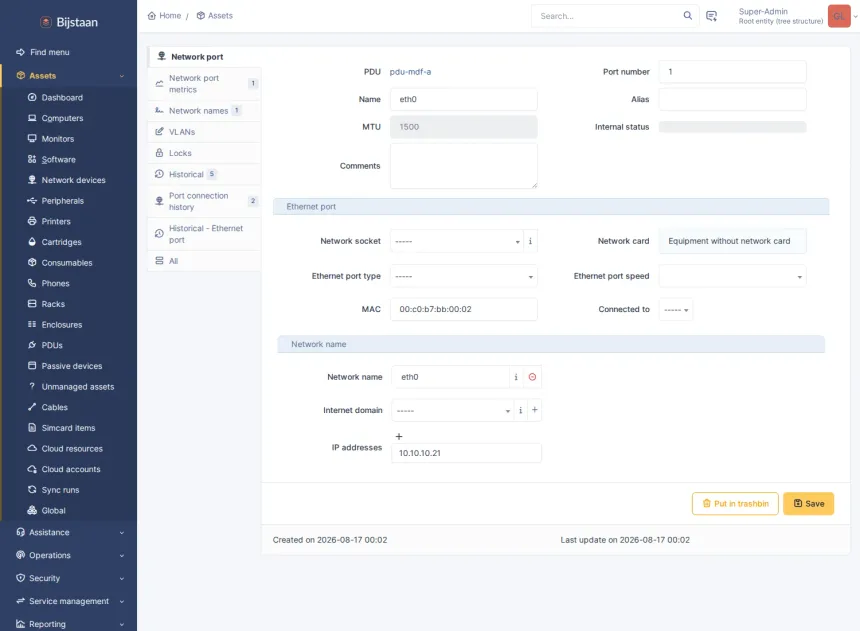This screenshot has height=631, width=860.
Task: Open Computers in the sidebar
Action: coord(62,118)
